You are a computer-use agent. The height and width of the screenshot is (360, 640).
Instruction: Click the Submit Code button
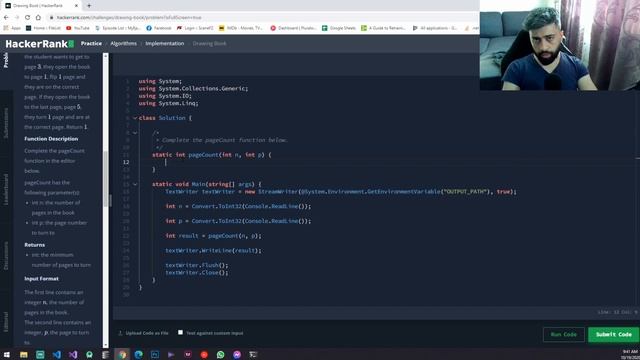click(x=613, y=334)
